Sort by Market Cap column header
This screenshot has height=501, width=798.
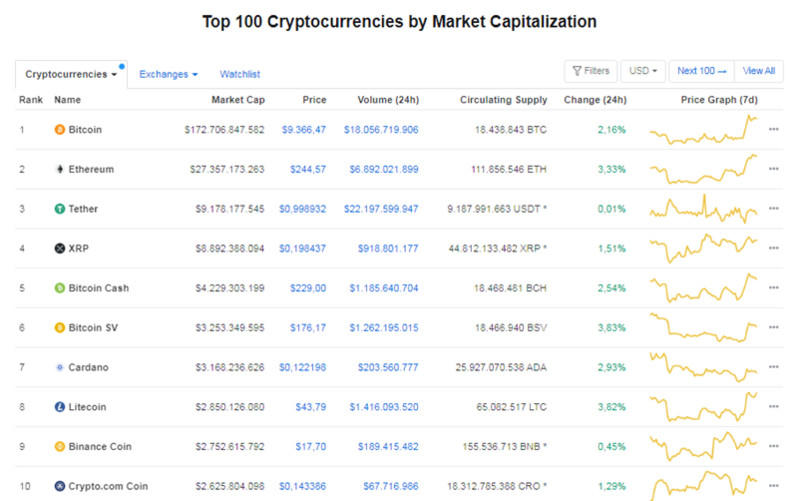(x=237, y=100)
